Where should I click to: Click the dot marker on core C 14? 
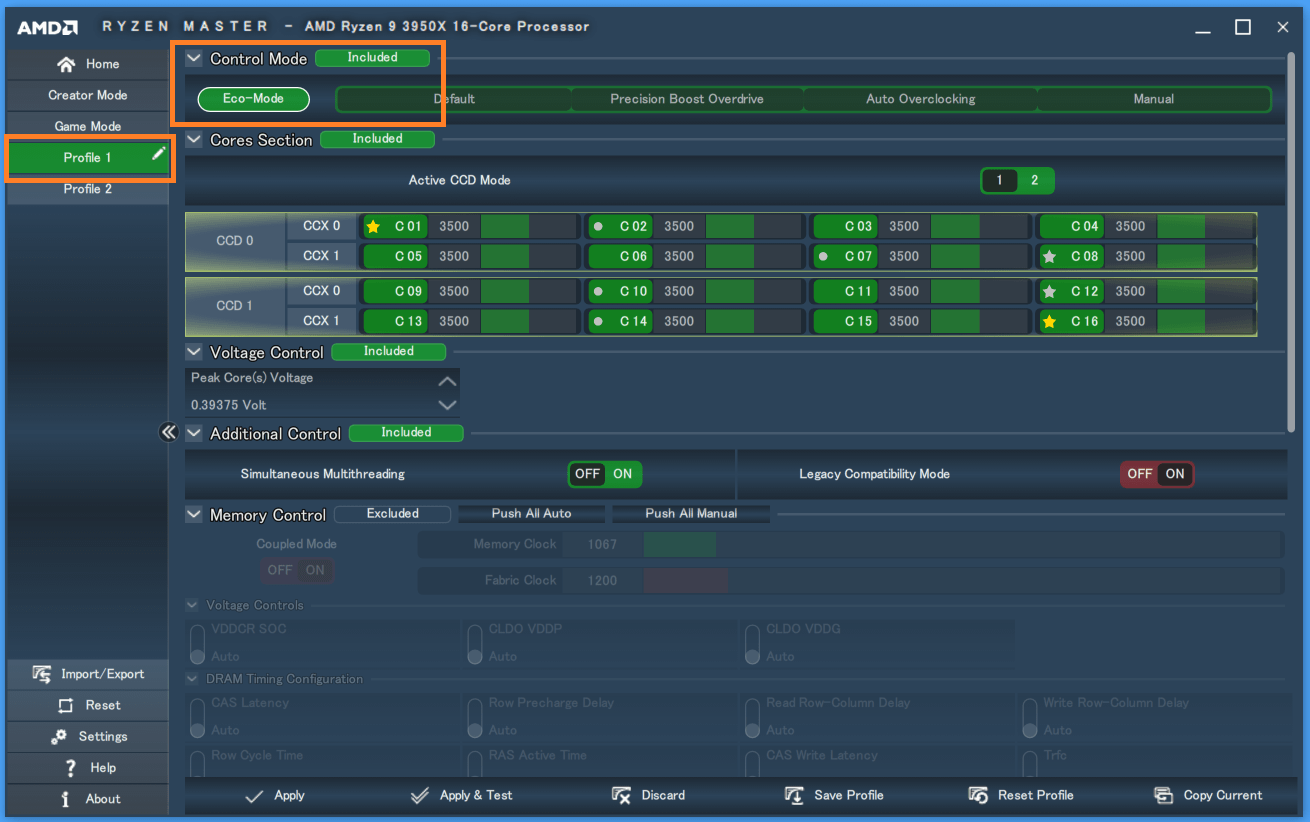pos(598,321)
